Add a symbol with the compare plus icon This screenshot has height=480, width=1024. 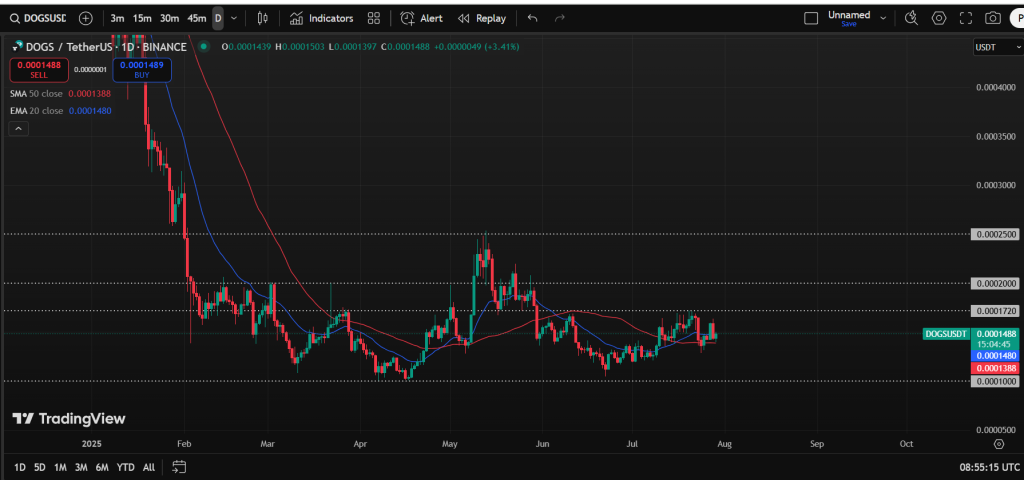tap(86, 18)
